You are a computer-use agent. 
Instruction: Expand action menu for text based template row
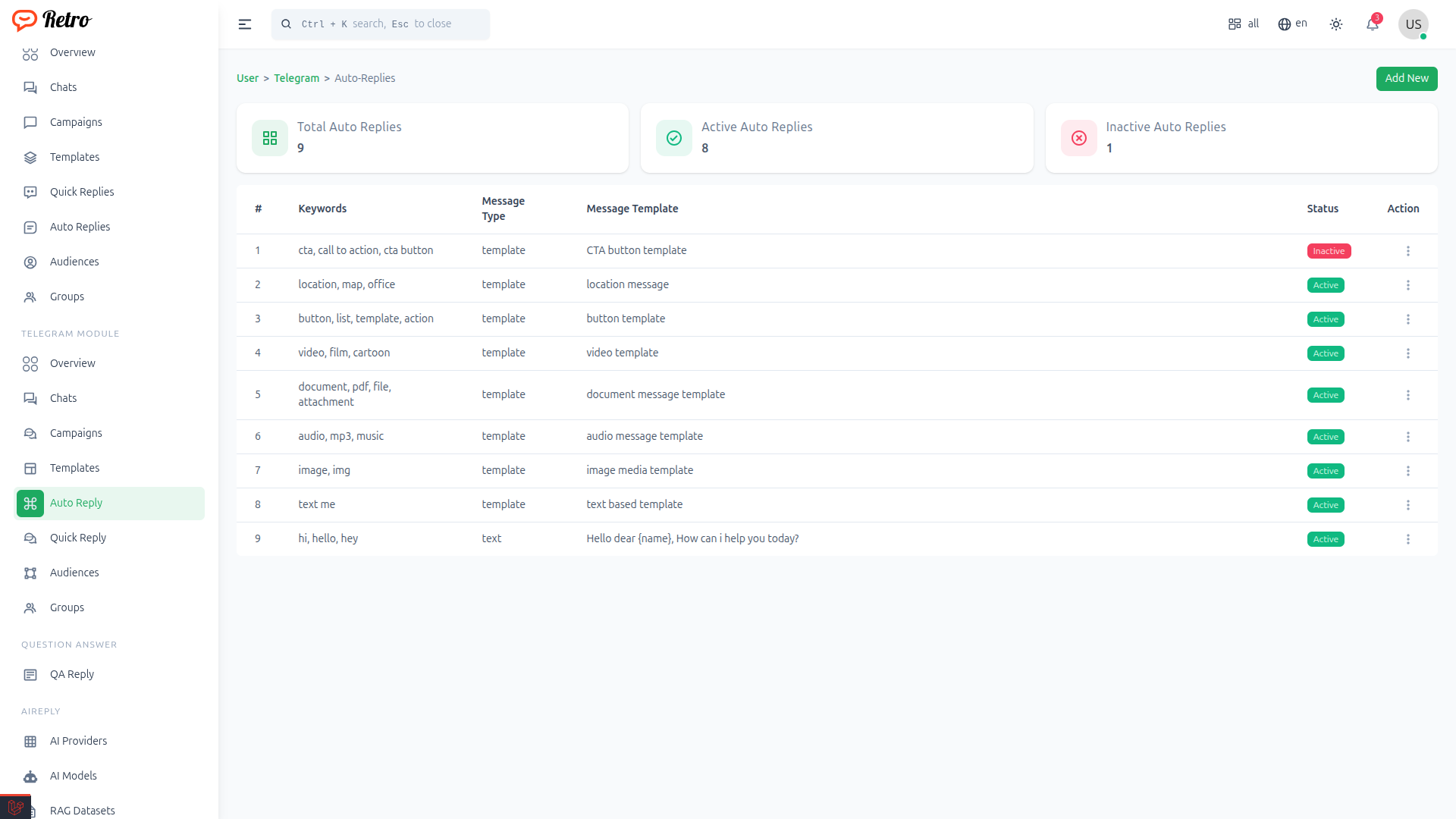click(x=1408, y=505)
